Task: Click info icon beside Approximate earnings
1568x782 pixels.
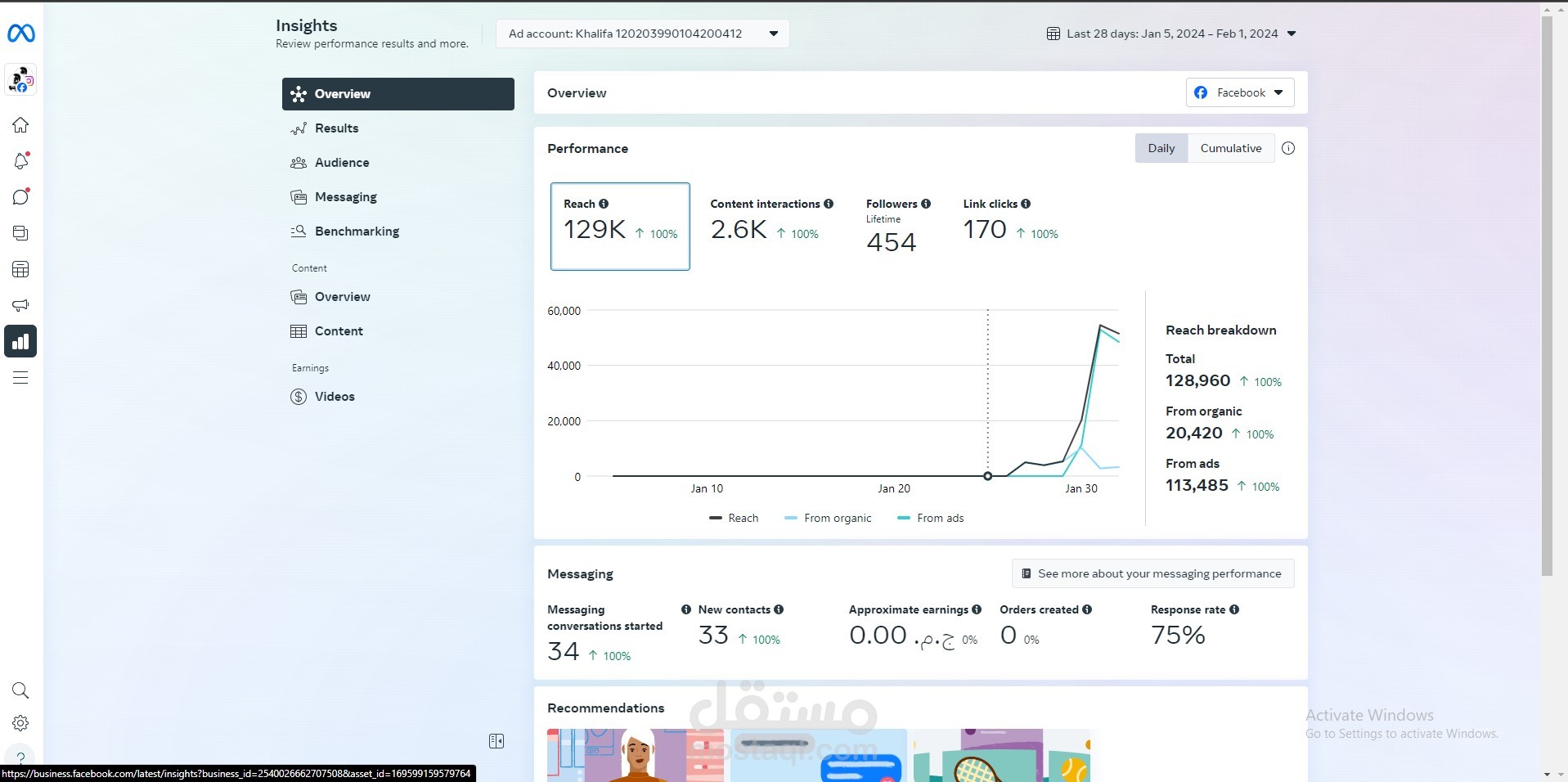Action: coord(977,609)
